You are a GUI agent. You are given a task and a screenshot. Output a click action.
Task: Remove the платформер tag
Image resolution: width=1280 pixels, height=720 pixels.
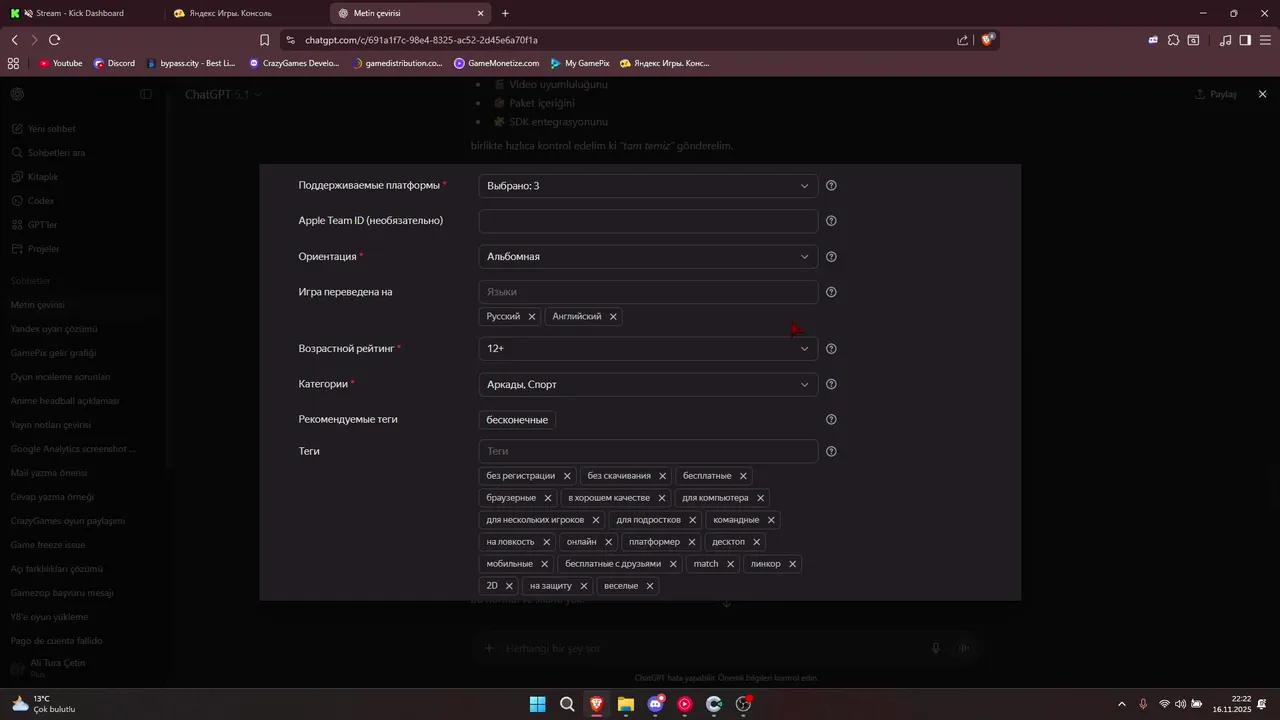[x=691, y=542]
